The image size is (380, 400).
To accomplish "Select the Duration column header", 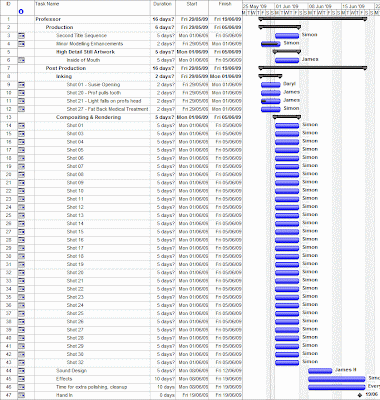I will tap(163, 8).
